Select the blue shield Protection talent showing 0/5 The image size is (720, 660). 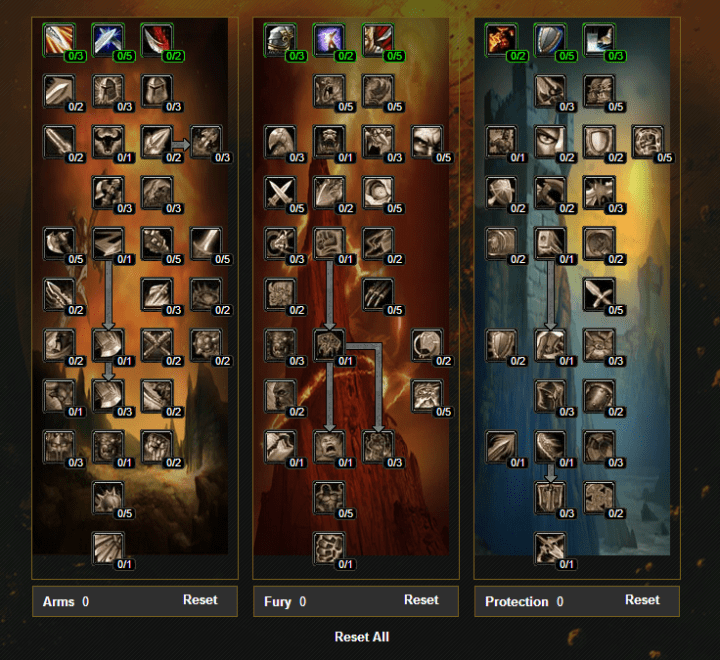point(551,39)
